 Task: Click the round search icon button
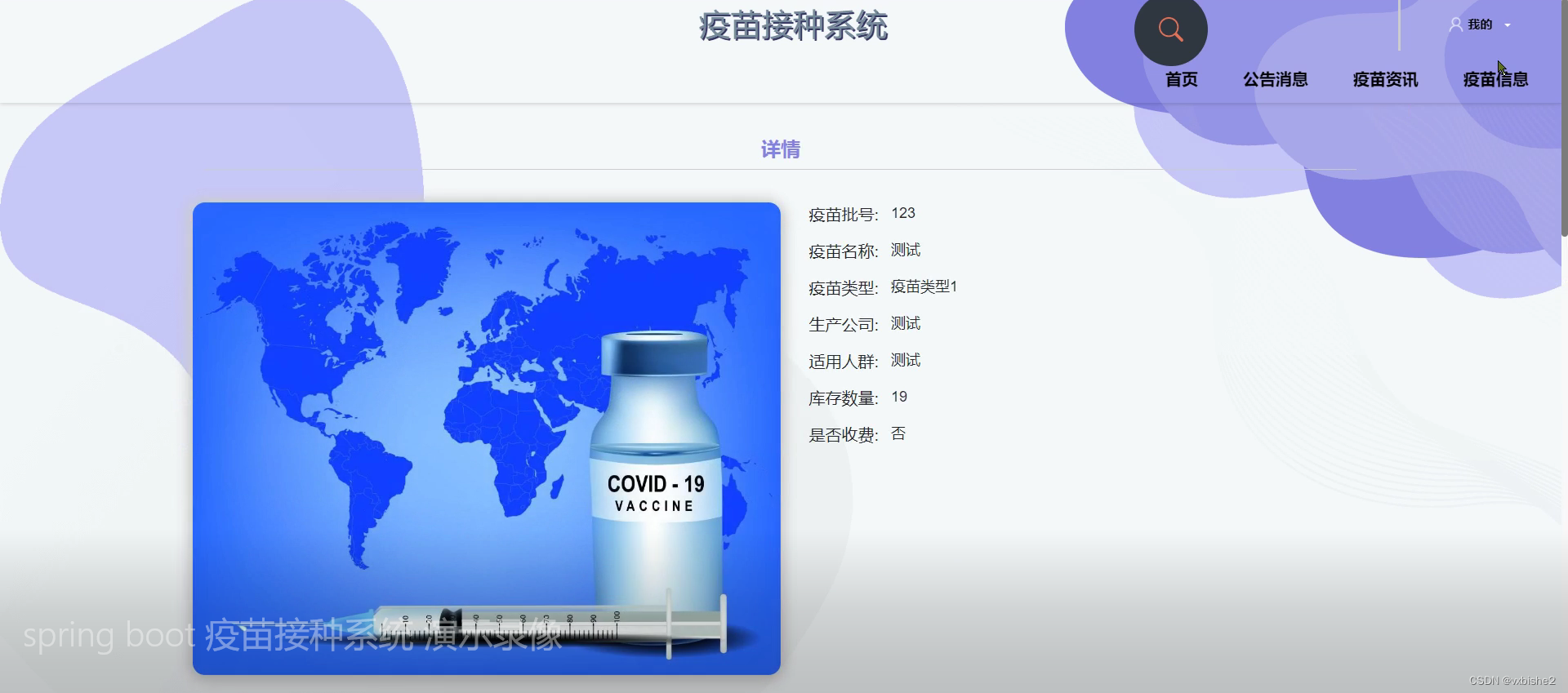tap(1170, 29)
